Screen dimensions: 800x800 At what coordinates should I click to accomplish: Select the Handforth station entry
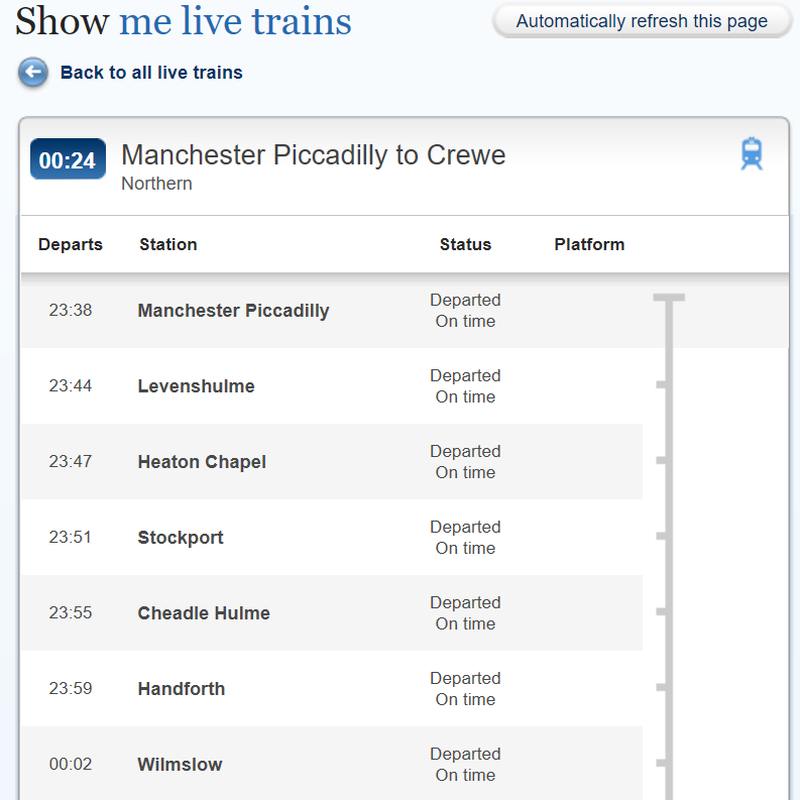click(181, 689)
